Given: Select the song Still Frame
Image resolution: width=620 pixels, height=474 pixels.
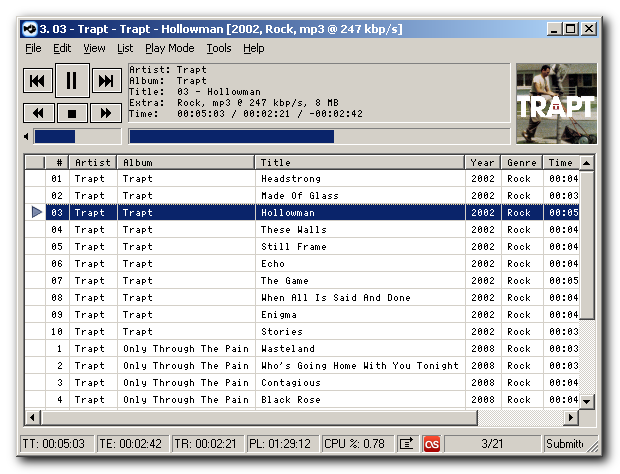Looking at the screenshot, I should (302, 247).
